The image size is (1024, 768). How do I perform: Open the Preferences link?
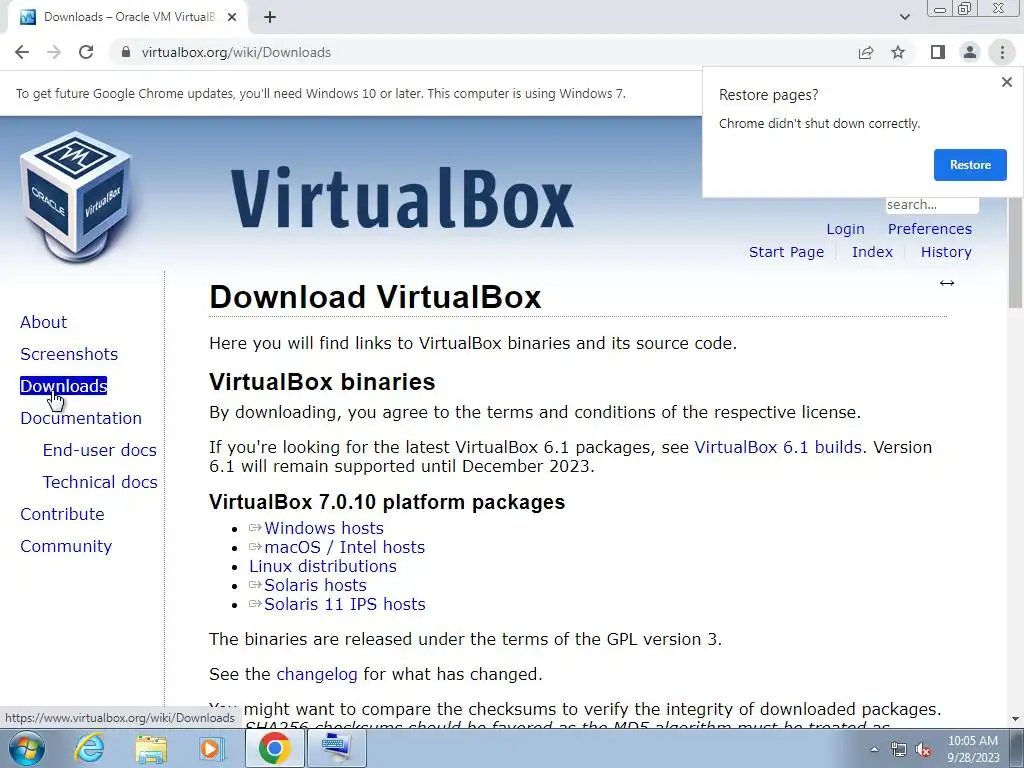point(929,229)
